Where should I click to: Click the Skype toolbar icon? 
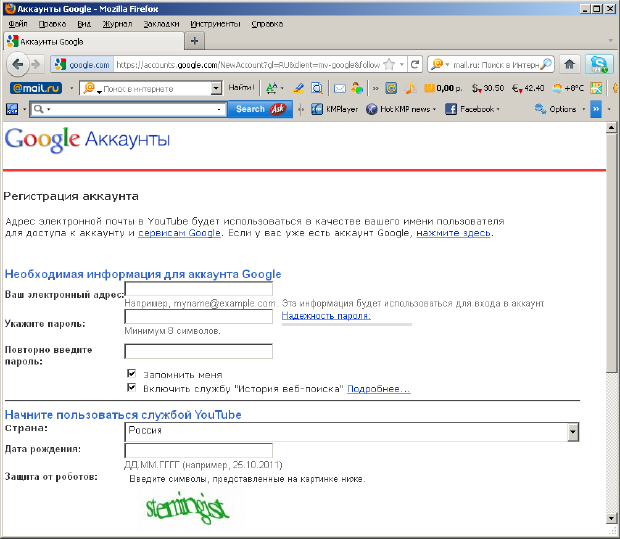tap(599, 64)
